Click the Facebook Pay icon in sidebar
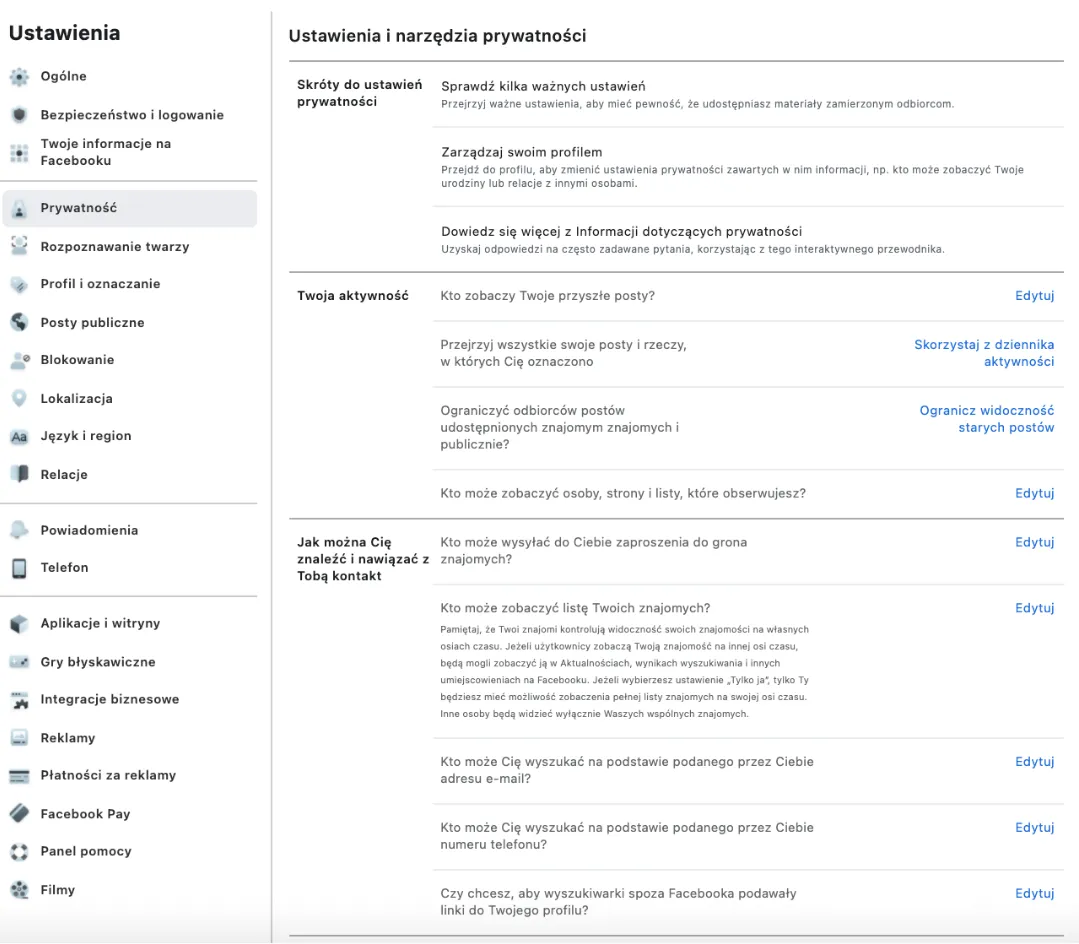The height and width of the screenshot is (944, 1079). click(19, 814)
